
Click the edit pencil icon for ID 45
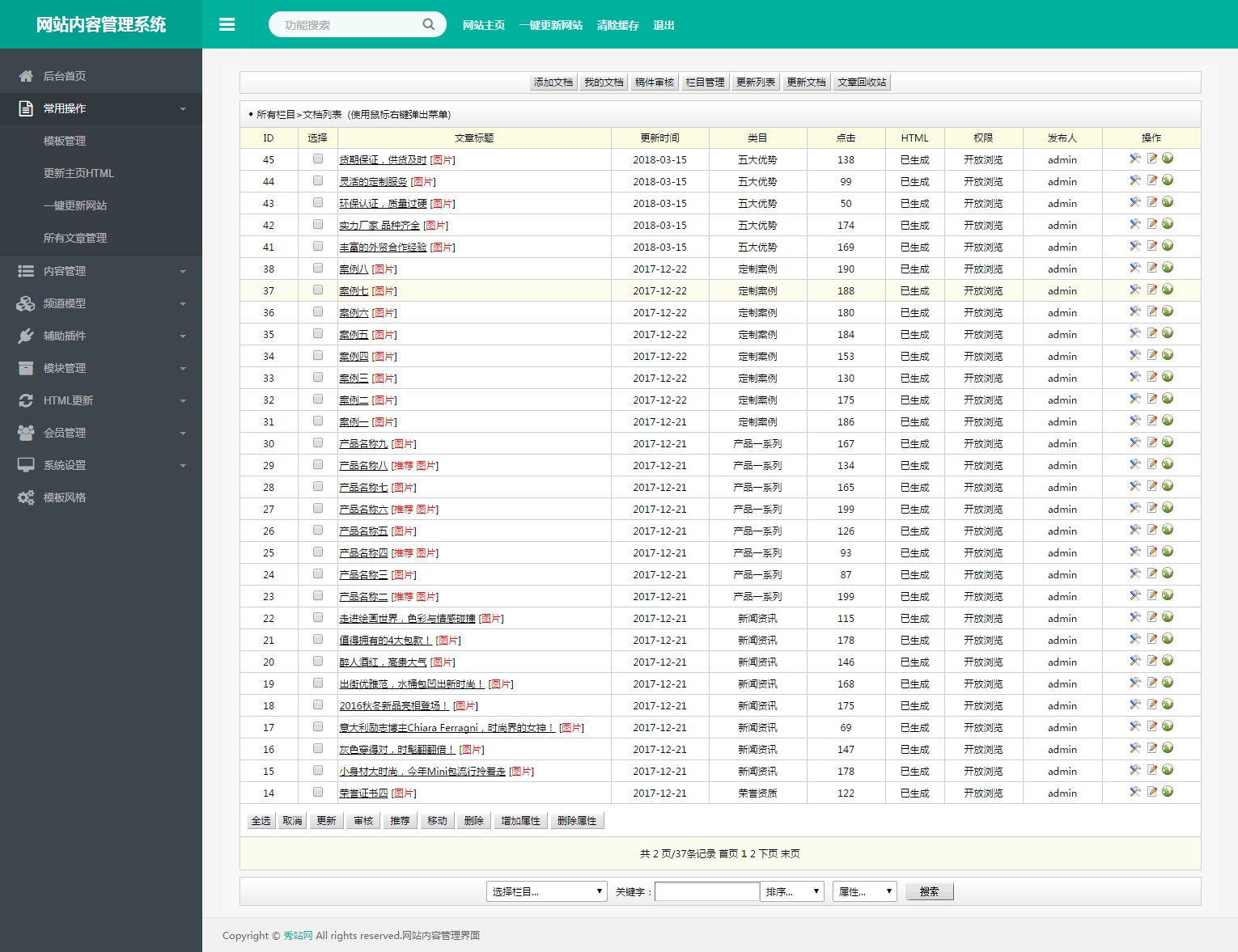coord(1151,159)
